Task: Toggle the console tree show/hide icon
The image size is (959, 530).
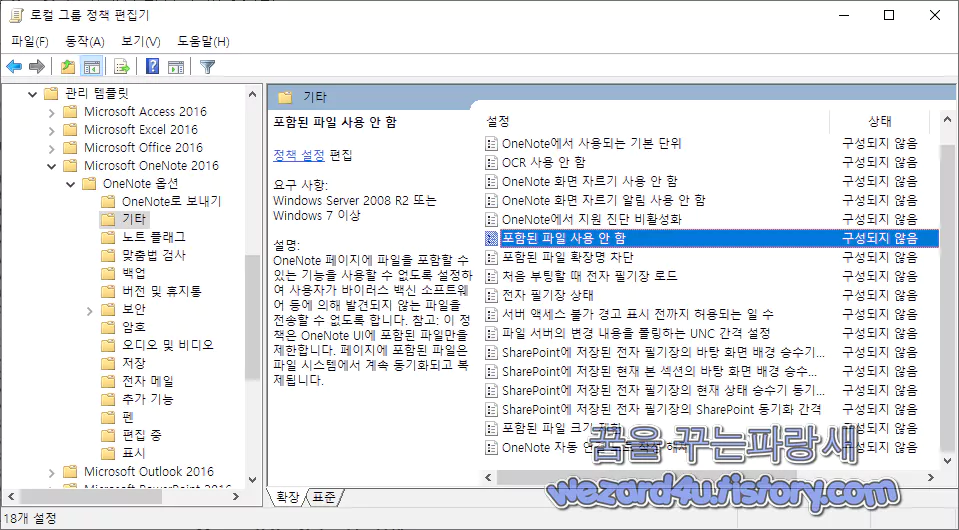Action: point(92,67)
